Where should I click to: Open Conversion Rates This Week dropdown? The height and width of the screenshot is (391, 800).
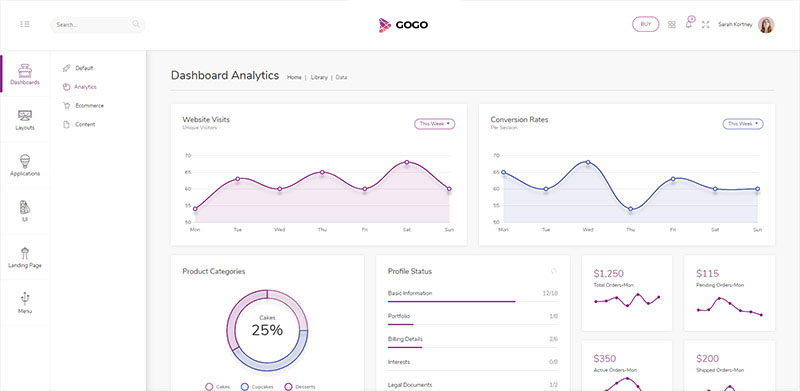pyautogui.click(x=743, y=124)
